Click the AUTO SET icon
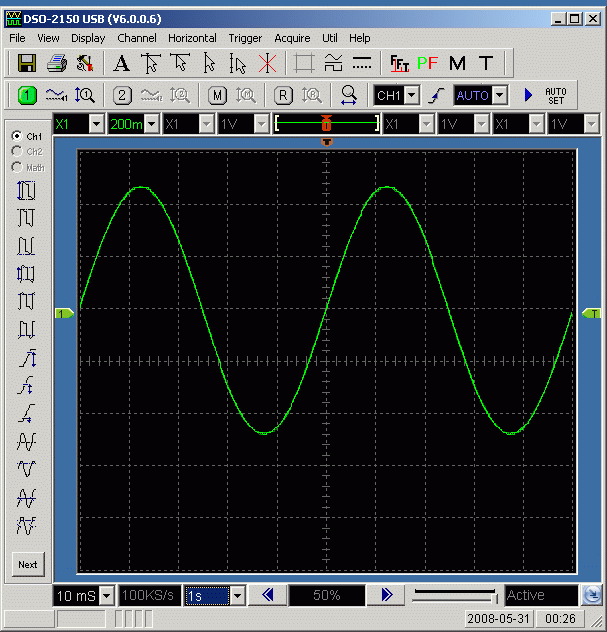607x632 pixels. [x=555, y=96]
